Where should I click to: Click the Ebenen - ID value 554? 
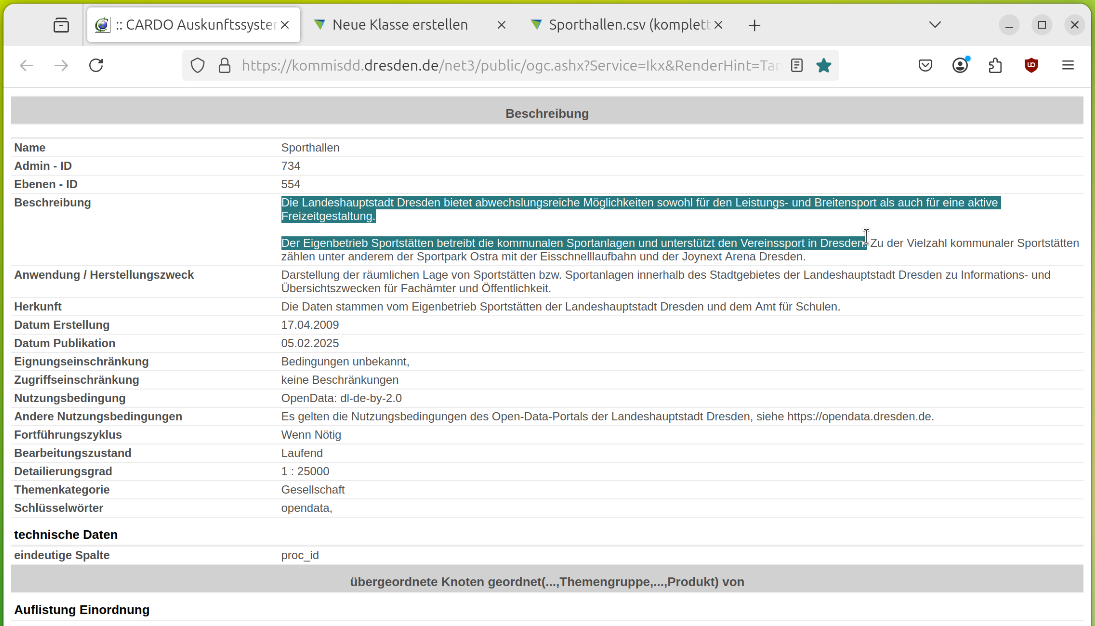click(x=291, y=184)
